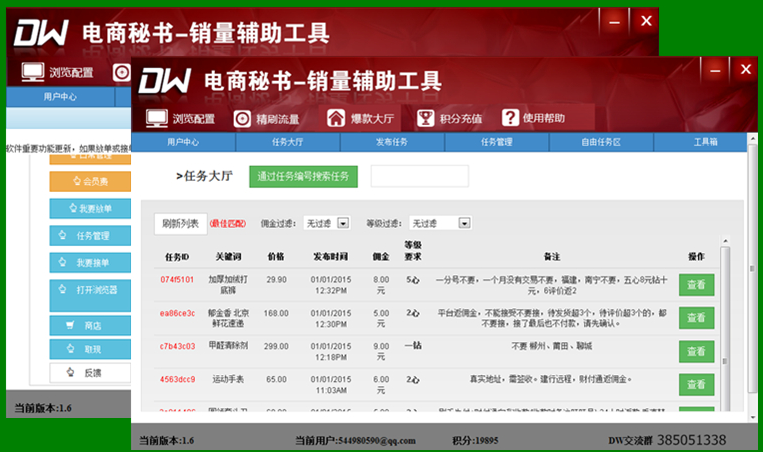The image size is (763, 452).
Task: Switch to 任务大厅 tab
Action: tap(288, 142)
